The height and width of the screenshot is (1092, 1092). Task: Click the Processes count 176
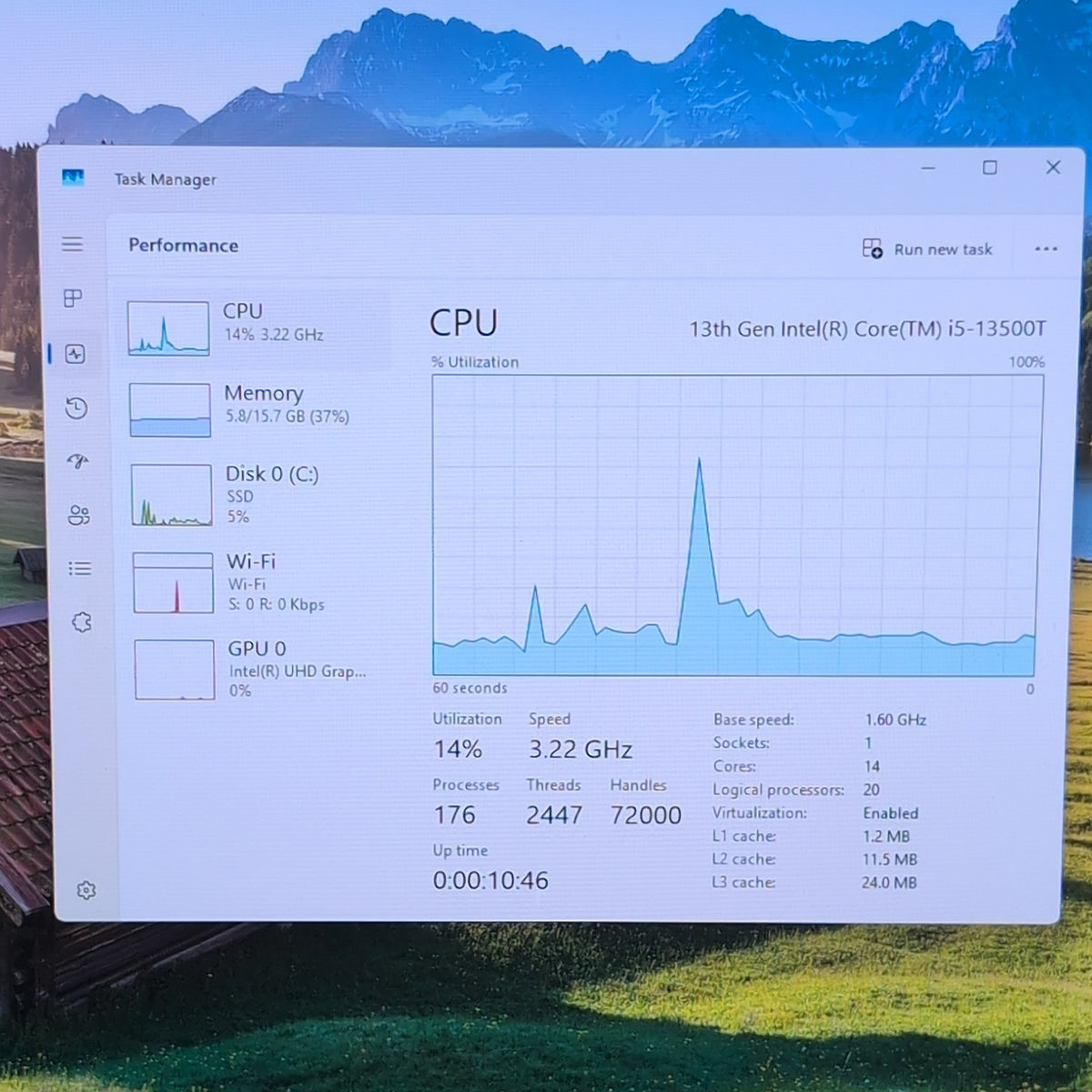click(x=454, y=814)
